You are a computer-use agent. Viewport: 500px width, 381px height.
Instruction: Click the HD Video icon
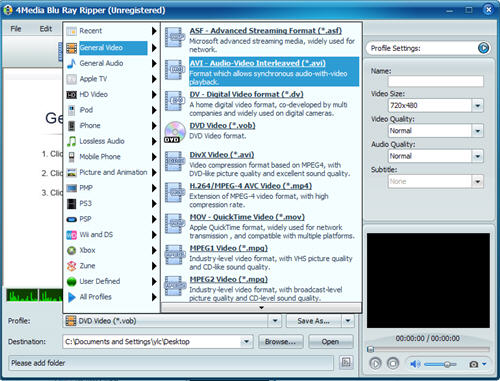pos(71,95)
